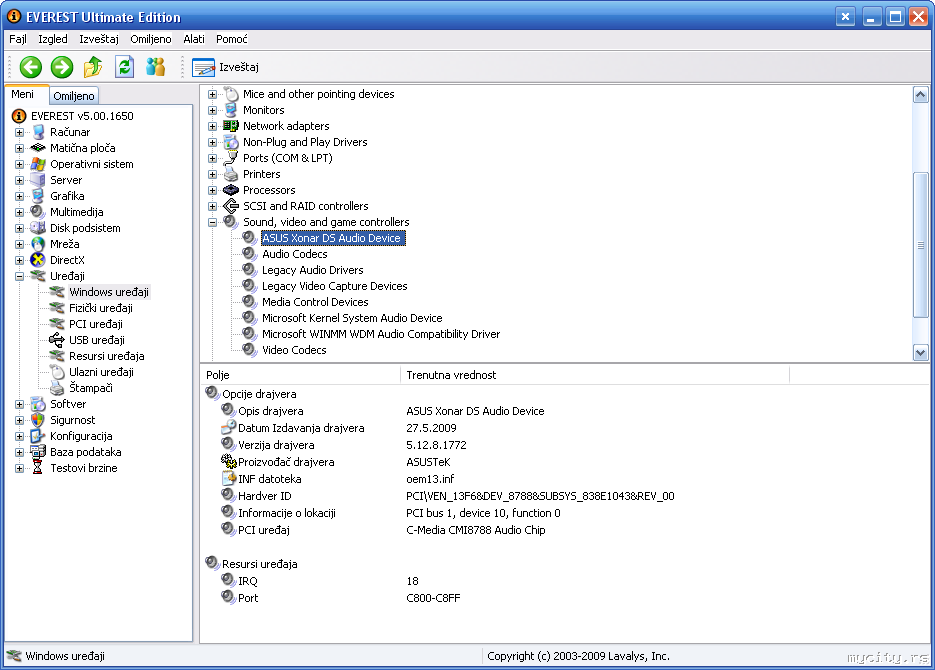Collapse the Uređaji tree node
Screen dimensions: 935x670
[20, 276]
